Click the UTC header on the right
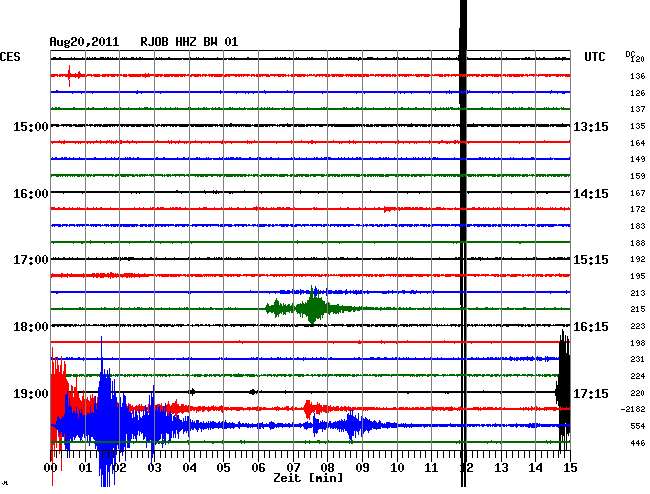The width and height of the screenshot is (650, 494). tap(594, 57)
